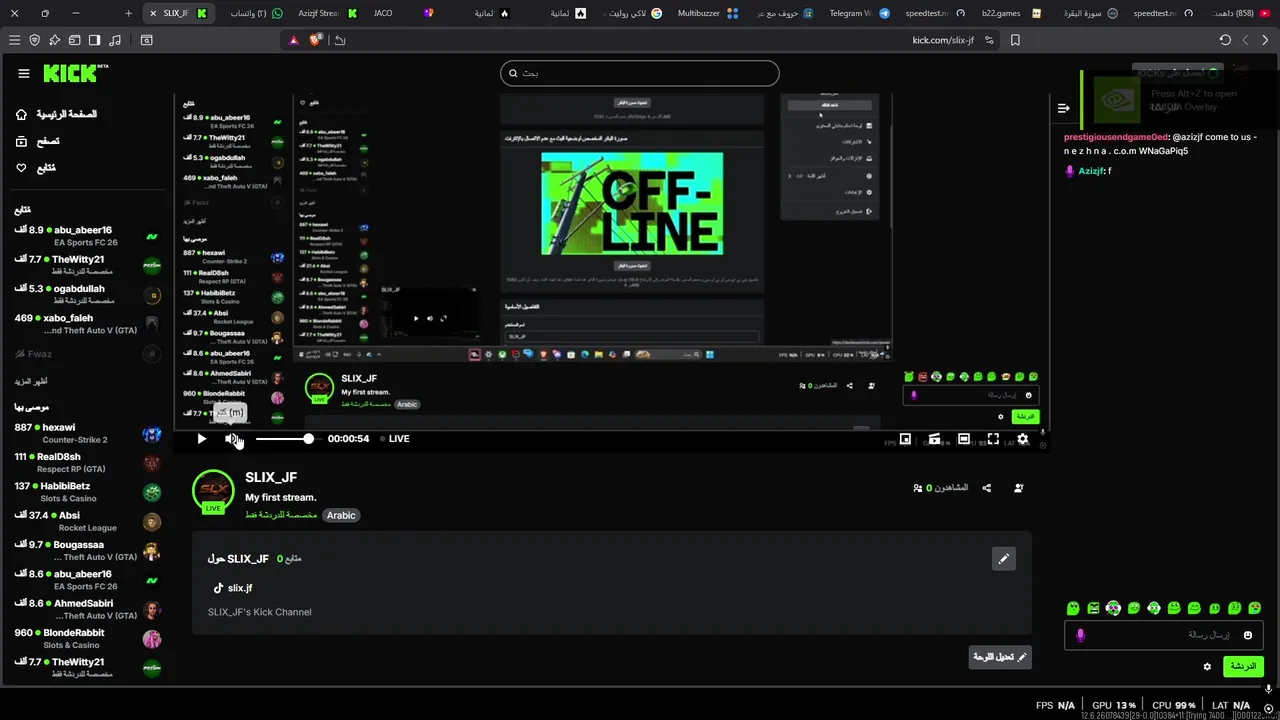1280x720 pixels.
Task: Open a new browser tab
Action: pyautogui.click(x=128, y=13)
